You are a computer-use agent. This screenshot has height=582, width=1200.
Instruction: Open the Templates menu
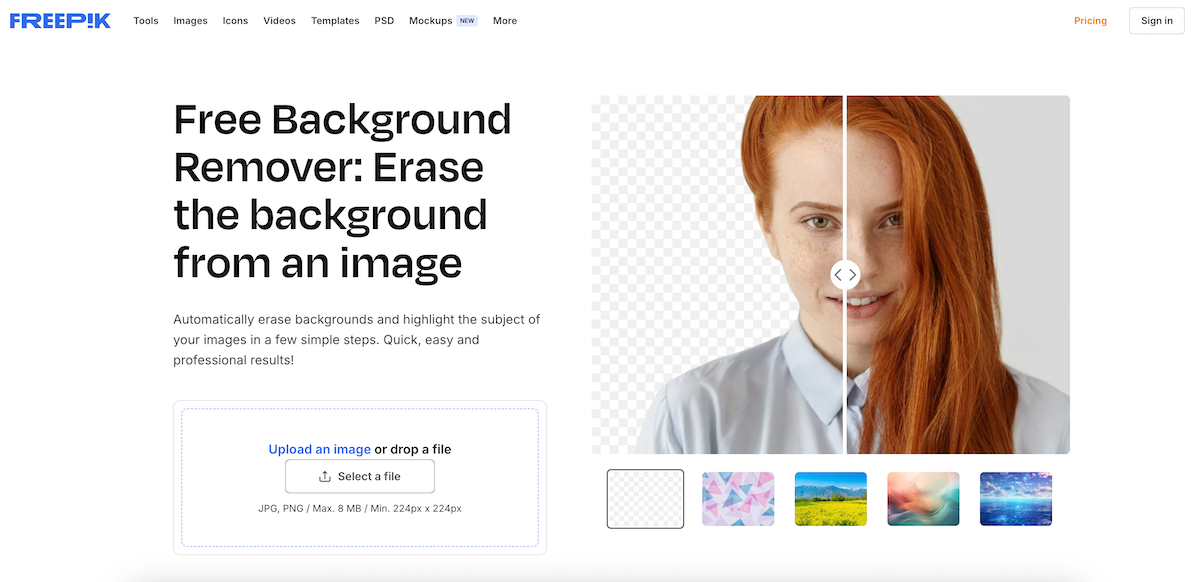pos(335,20)
